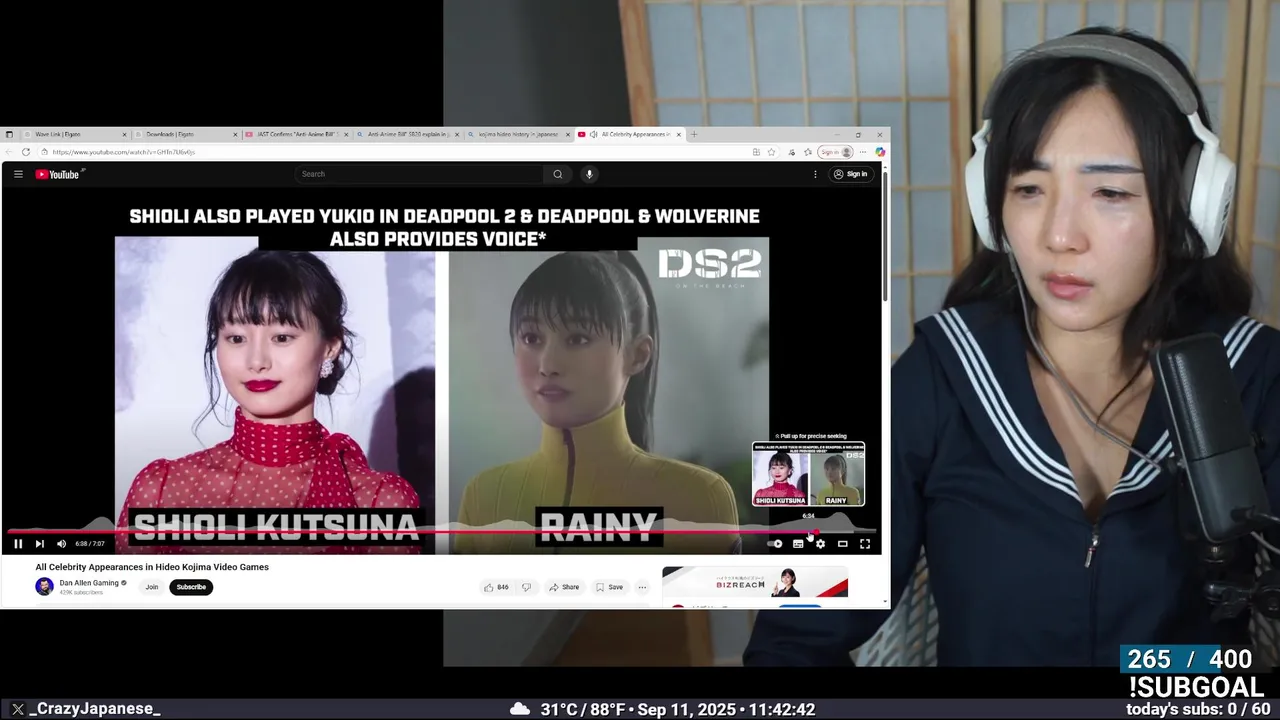
Task: Focus the YouTube Search field
Action: [420, 174]
